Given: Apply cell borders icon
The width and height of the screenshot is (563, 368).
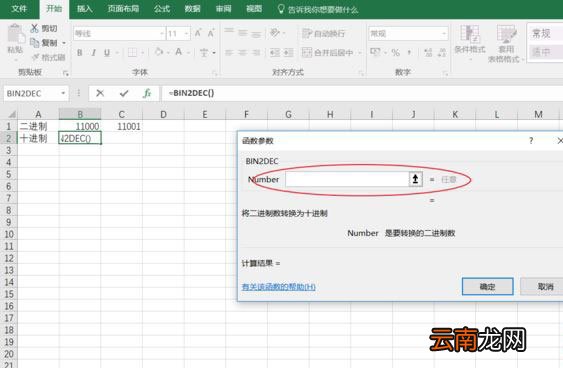Looking at the screenshot, I should coord(132,53).
